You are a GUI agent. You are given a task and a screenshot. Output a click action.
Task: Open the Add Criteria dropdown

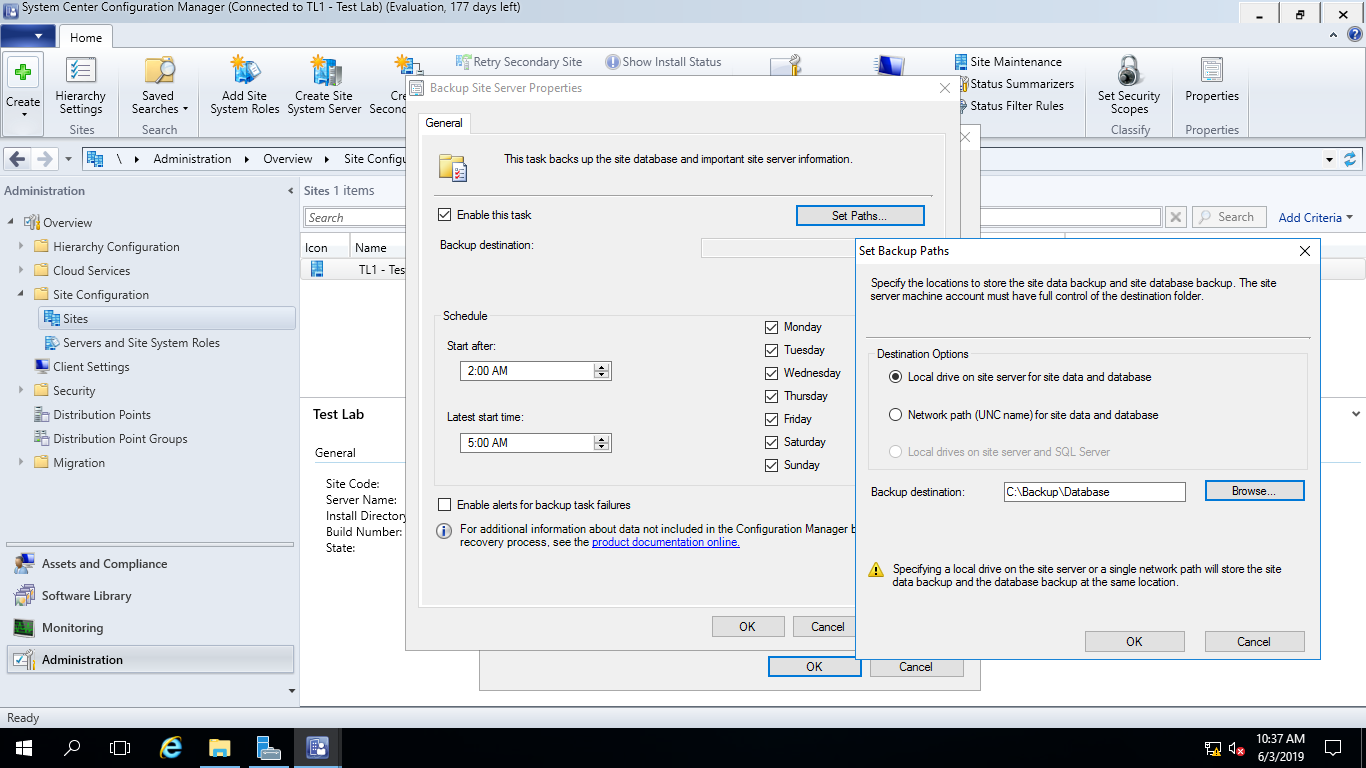(x=1315, y=217)
